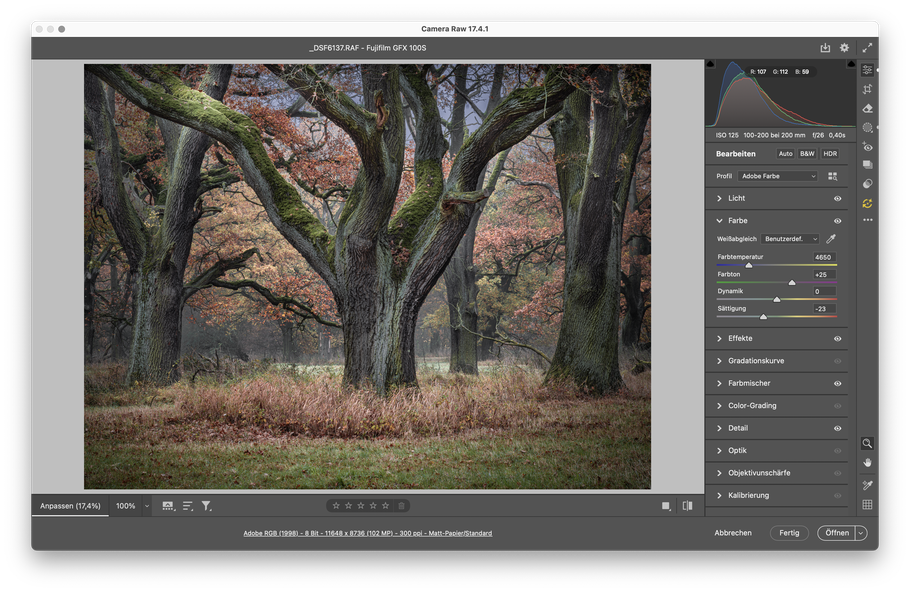The height and width of the screenshot is (592, 910).
Task: Toggle the Effekte eye icon
Action: coord(837,338)
